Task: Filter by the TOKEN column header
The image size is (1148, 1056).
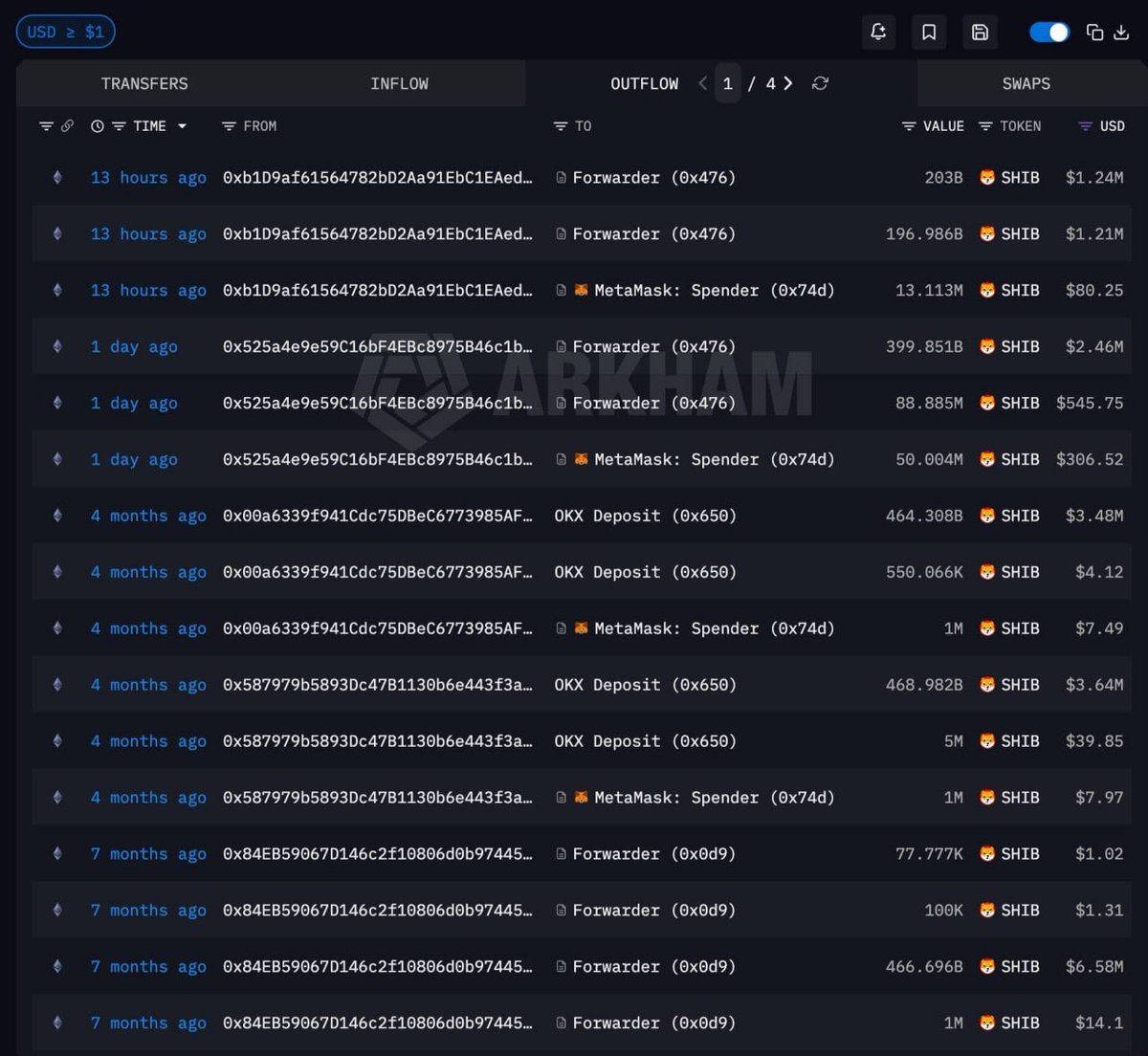Action: (x=1009, y=126)
